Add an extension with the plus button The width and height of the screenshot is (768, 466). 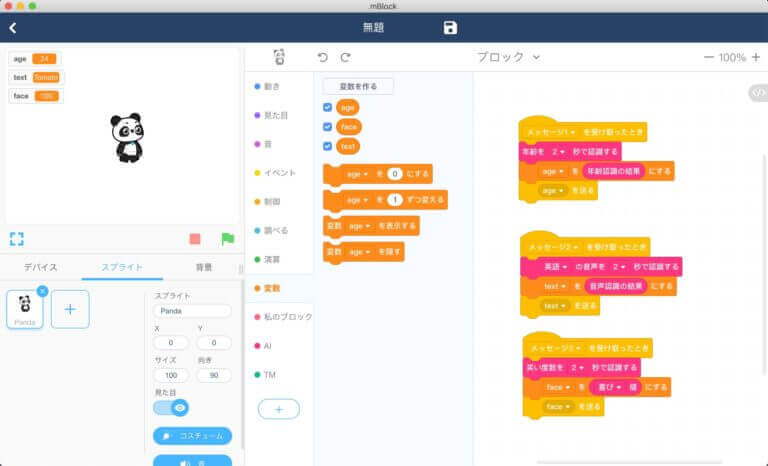279,409
